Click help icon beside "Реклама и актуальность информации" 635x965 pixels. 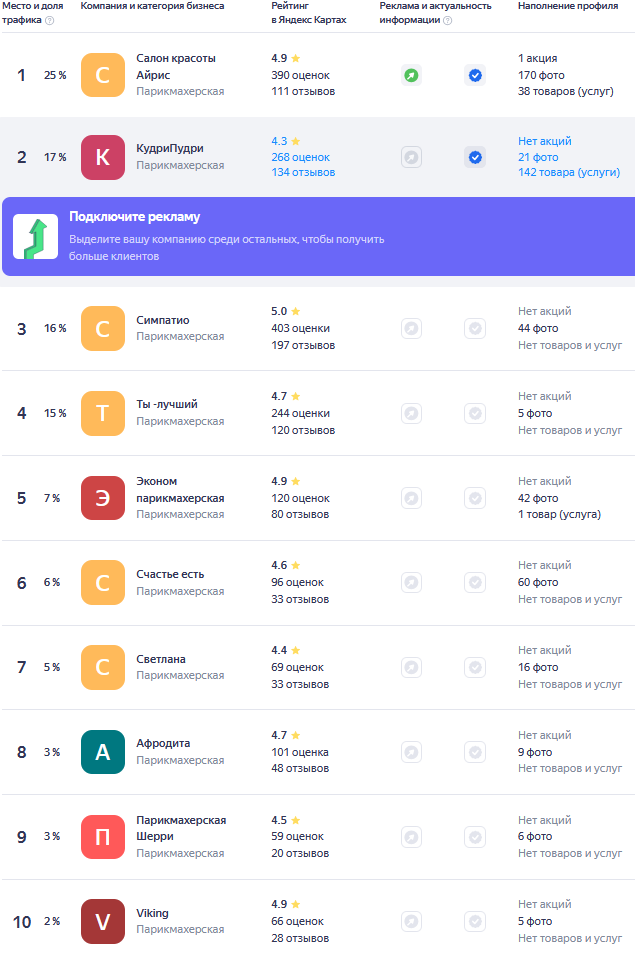click(447, 20)
